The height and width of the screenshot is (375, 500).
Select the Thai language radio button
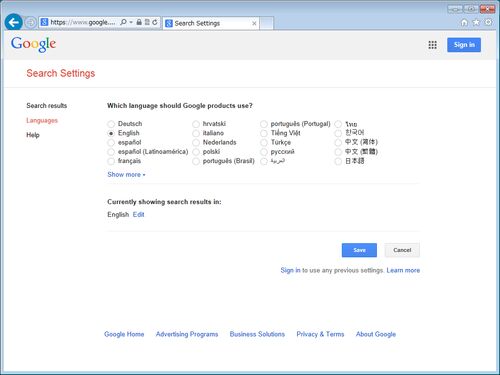[x=338, y=124]
